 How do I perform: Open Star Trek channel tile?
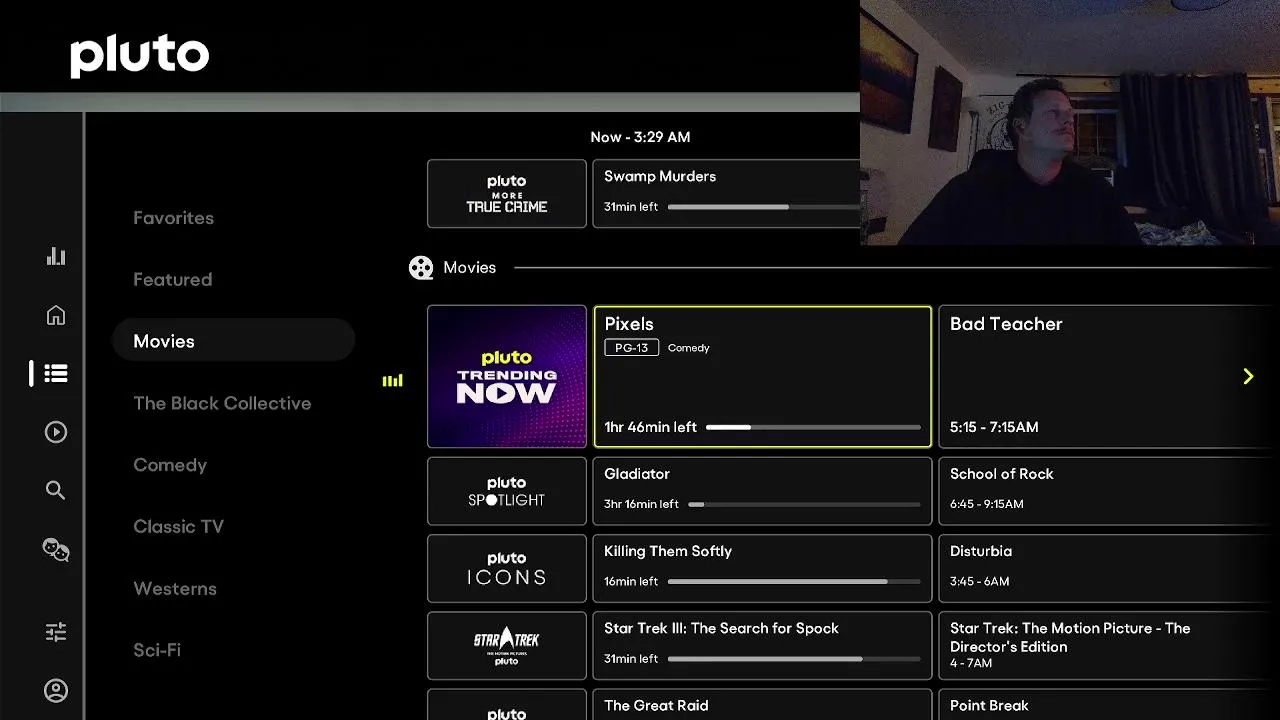point(507,645)
